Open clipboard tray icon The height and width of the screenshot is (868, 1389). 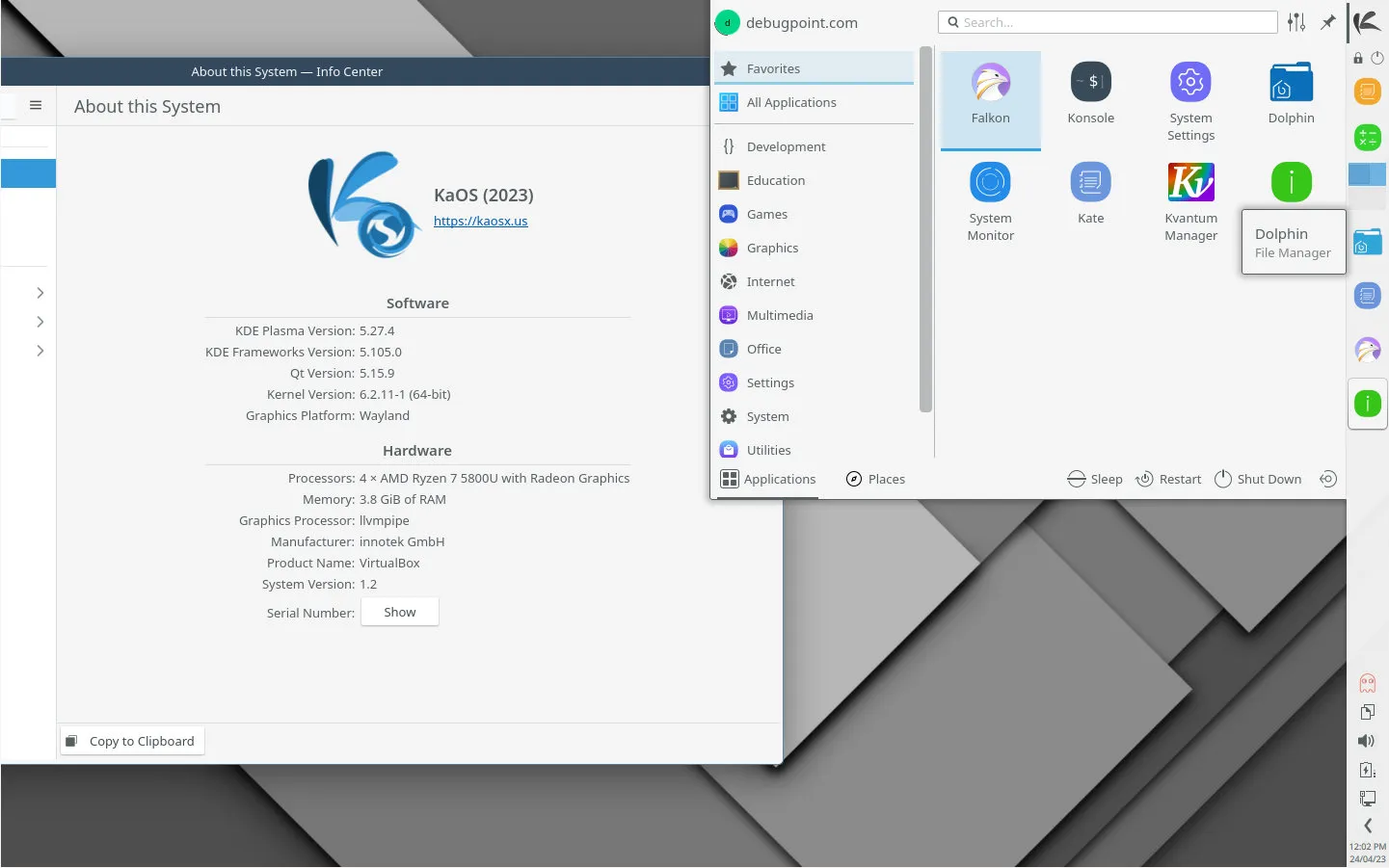pyautogui.click(x=1367, y=712)
